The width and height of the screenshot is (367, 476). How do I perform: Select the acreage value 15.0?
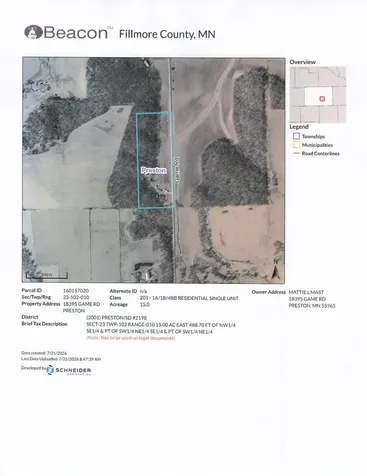pos(145,305)
